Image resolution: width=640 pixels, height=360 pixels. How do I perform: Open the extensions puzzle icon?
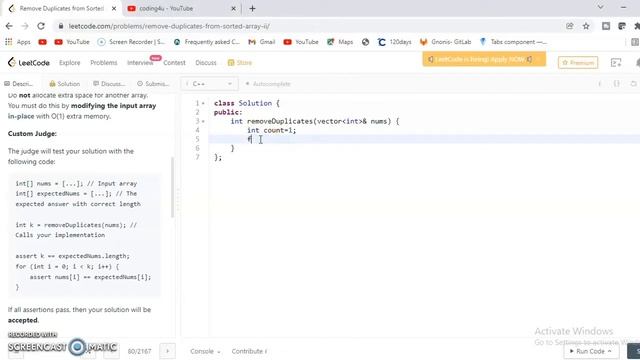[637, 26]
